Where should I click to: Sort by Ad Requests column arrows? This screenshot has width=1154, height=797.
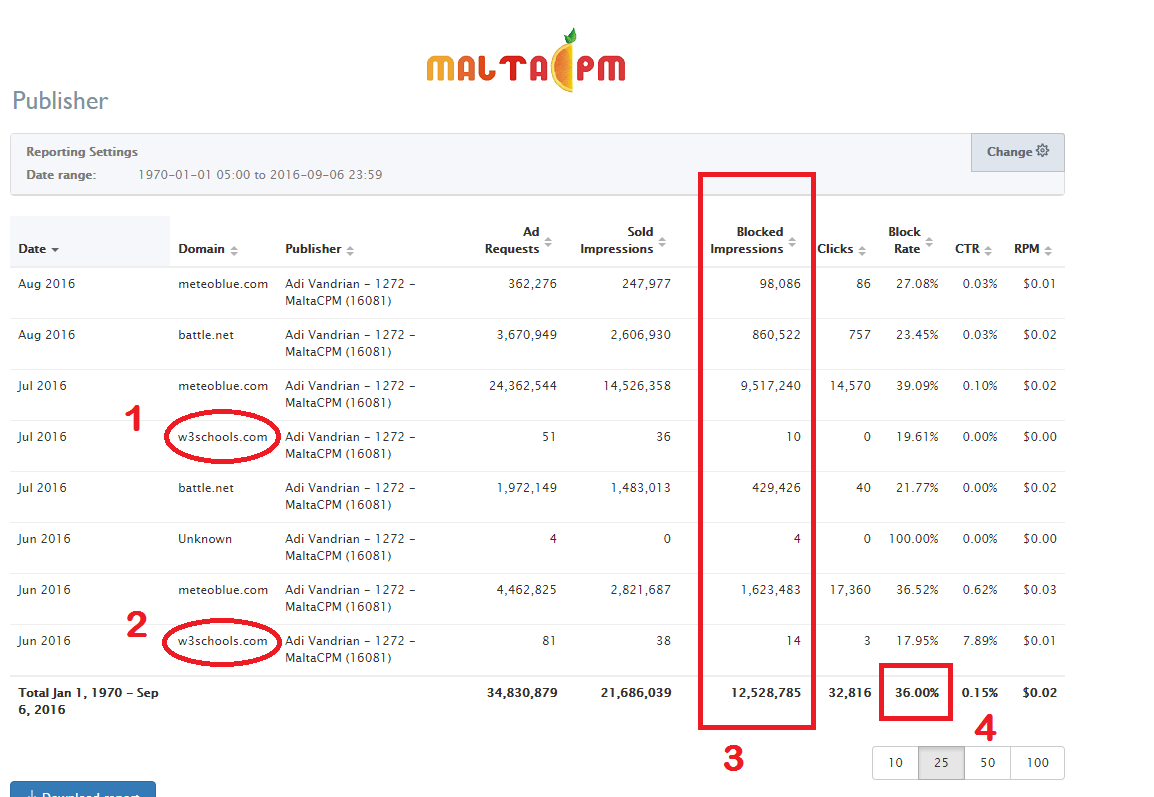(x=548, y=241)
